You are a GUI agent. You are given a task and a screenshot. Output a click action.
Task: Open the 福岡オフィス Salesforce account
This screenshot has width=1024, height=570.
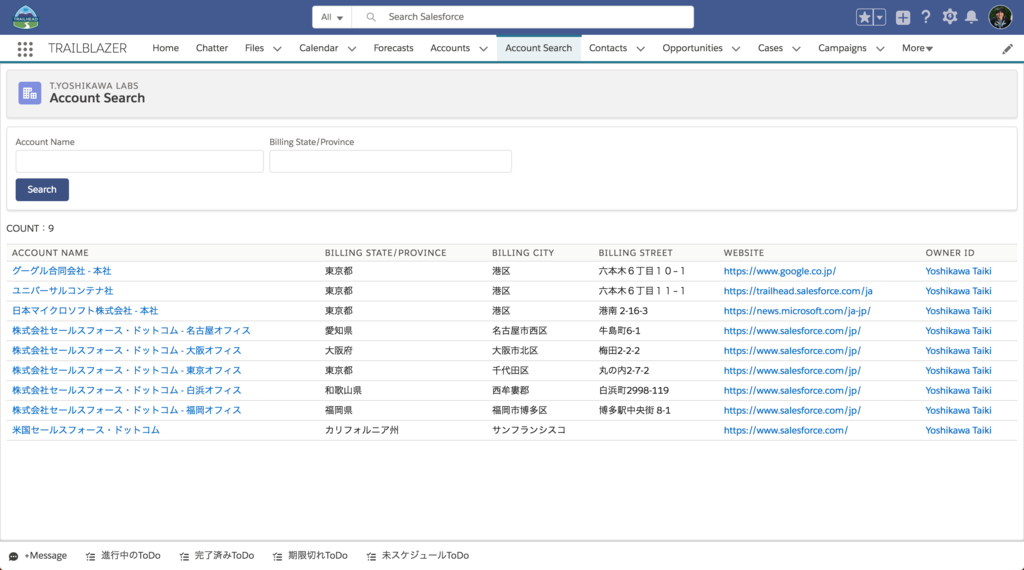click(x=127, y=411)
